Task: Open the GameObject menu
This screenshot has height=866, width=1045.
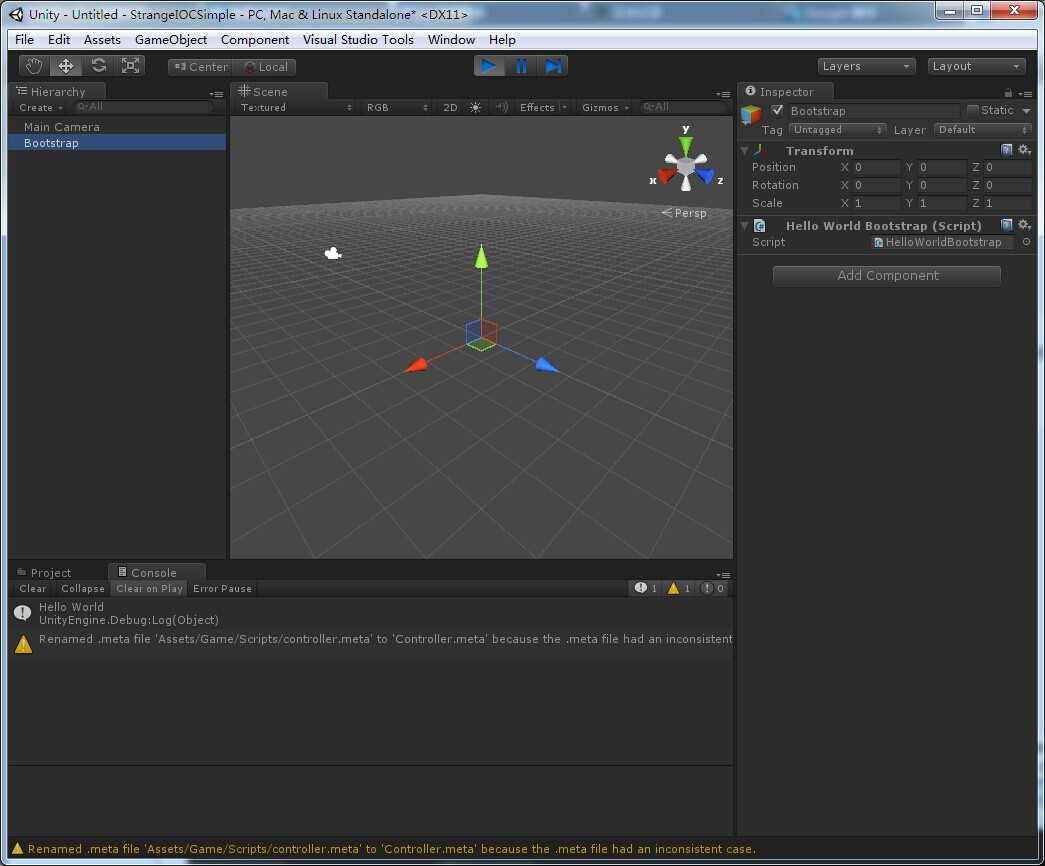Action: (x=171, y=39)
